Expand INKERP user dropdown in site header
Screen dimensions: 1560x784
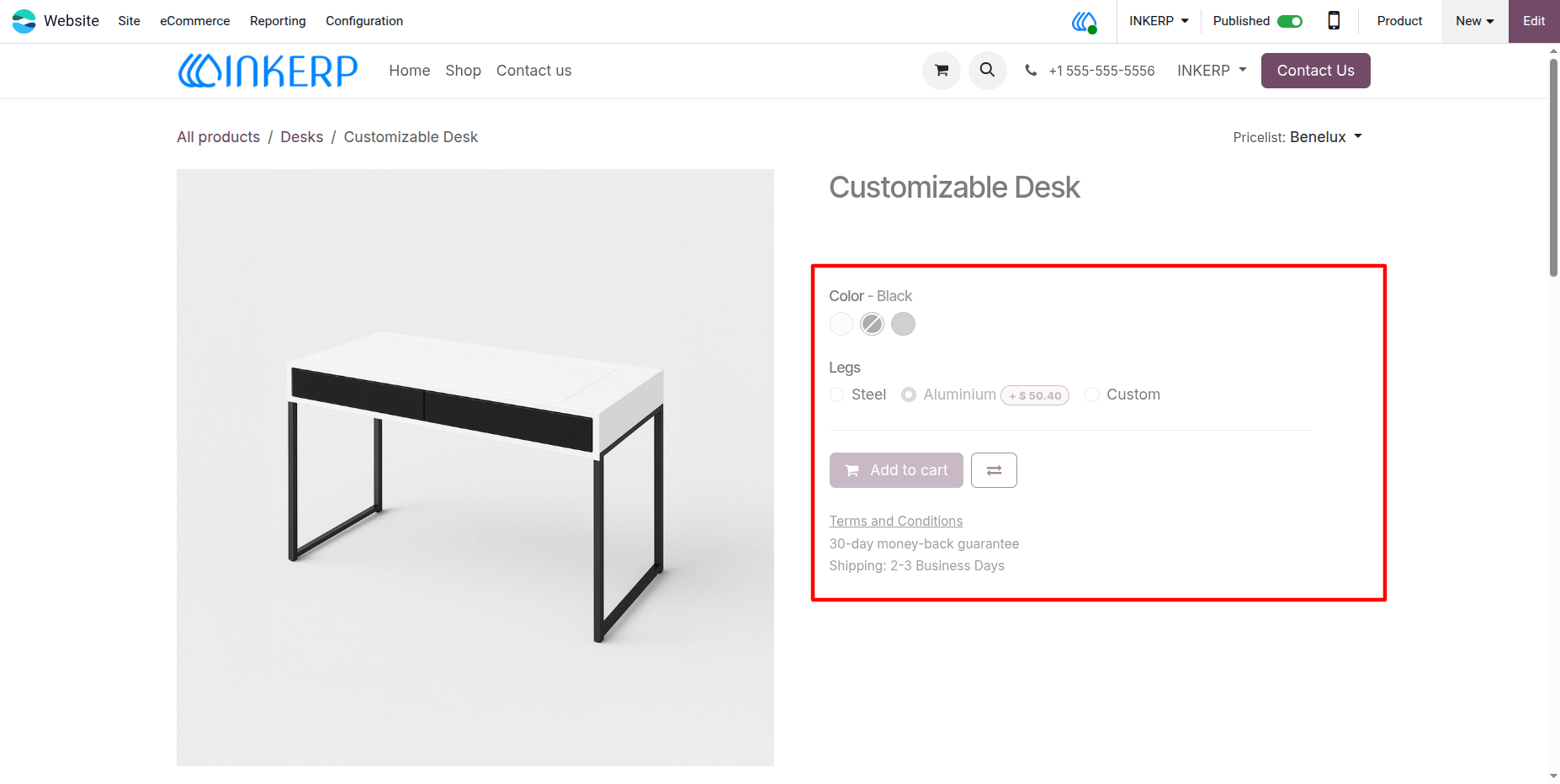coord(1212,71)
